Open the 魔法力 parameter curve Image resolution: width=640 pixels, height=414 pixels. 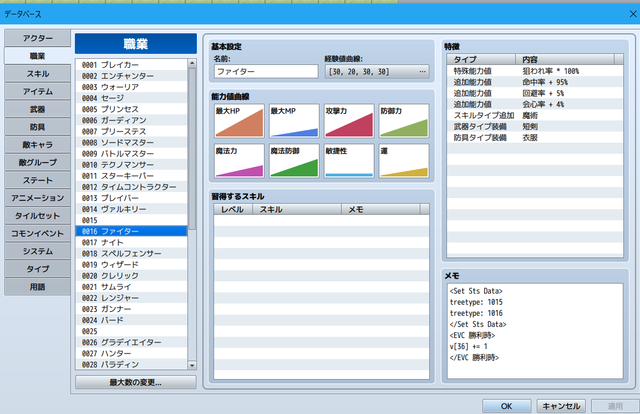click(x=239, y=161)
